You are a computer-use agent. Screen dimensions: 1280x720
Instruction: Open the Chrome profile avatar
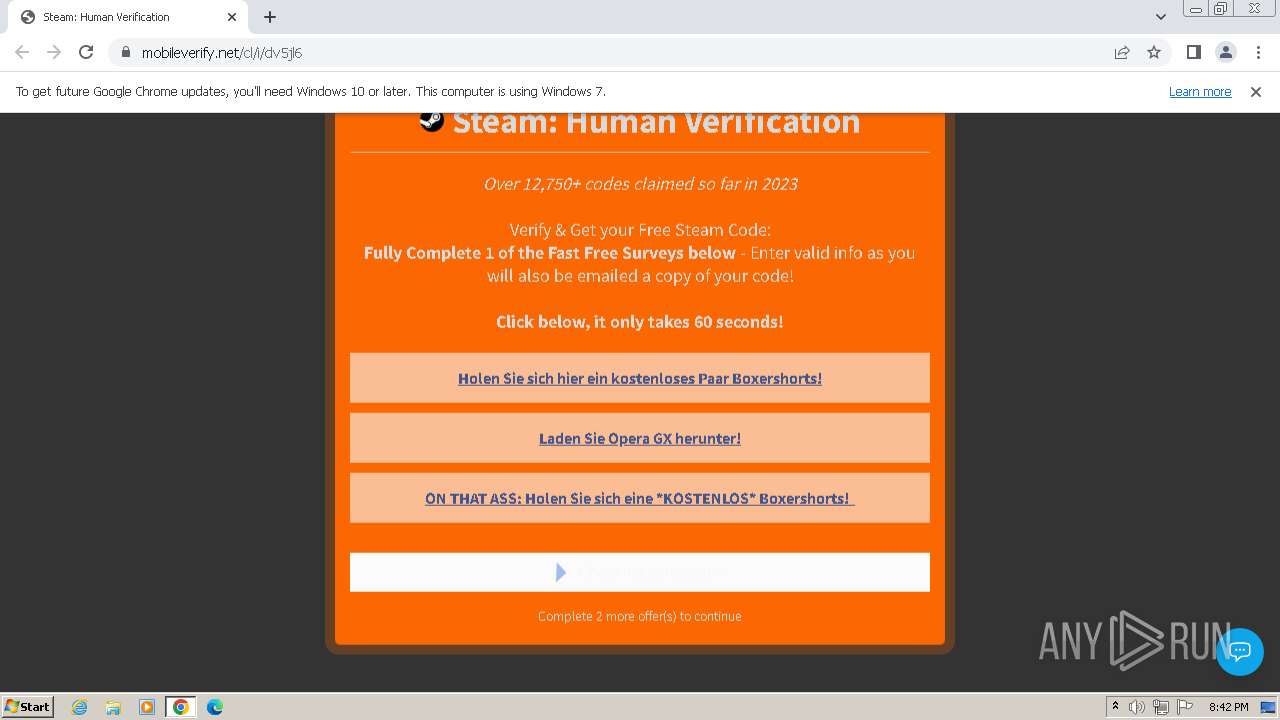pos(1225,52)
